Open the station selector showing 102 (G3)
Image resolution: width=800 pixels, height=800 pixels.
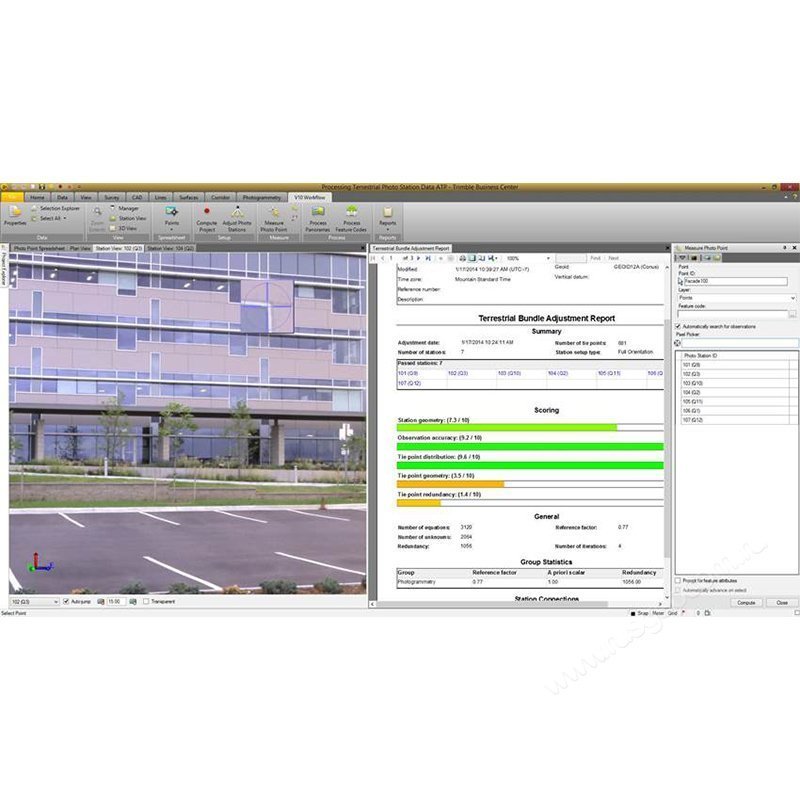pyautogui.click(x=32, y=601)
